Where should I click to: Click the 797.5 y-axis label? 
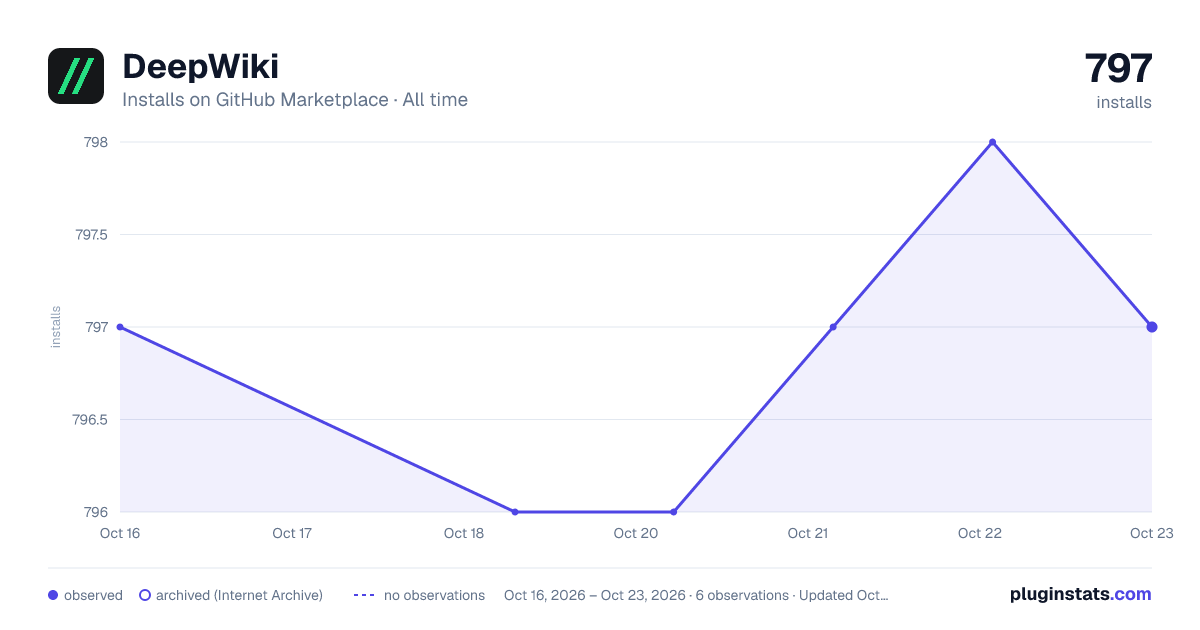coord(91,235)
